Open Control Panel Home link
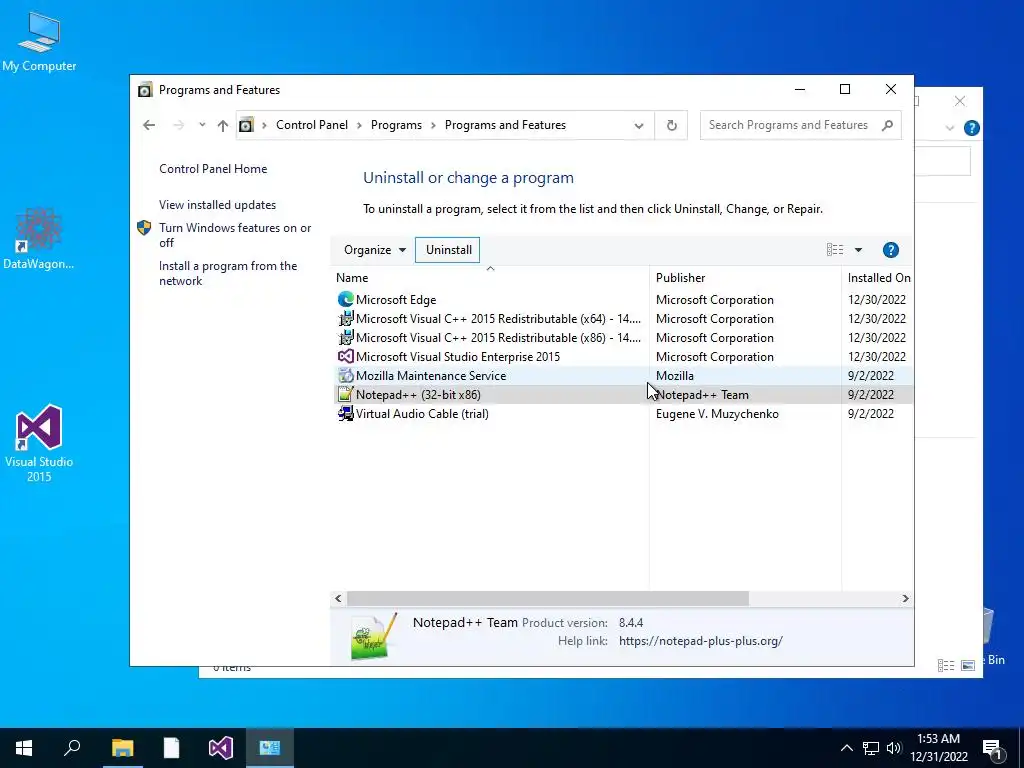This screenshot has height=768, width=1024. pyautogui.click(x=213, y=169)
